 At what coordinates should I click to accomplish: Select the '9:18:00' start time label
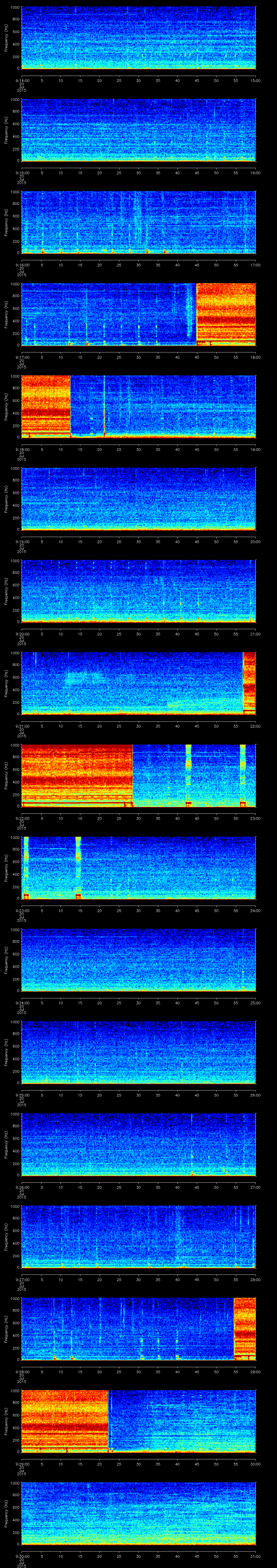click(x=21, y=449)
